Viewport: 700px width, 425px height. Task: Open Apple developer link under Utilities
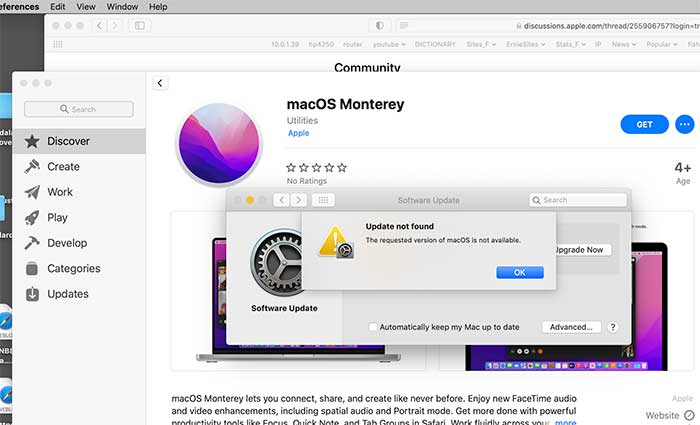[298, 133]
